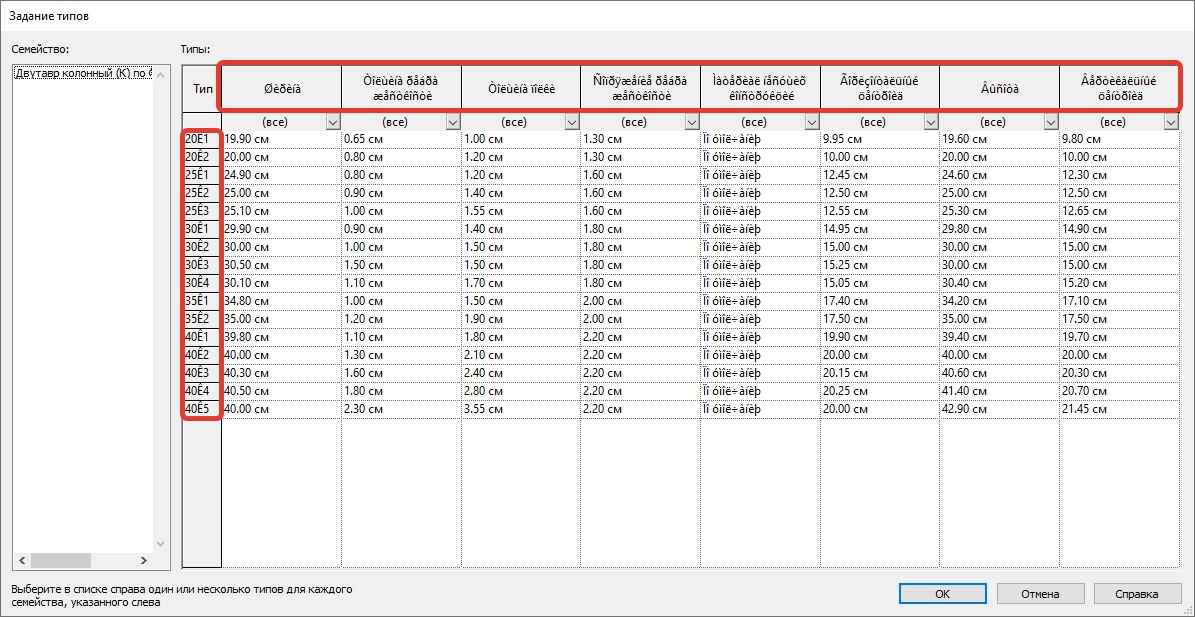This screenshot has width=1195, height=617.
Task: Open filter dropdown of column with 1.30 см values
Action: [692, 122]
